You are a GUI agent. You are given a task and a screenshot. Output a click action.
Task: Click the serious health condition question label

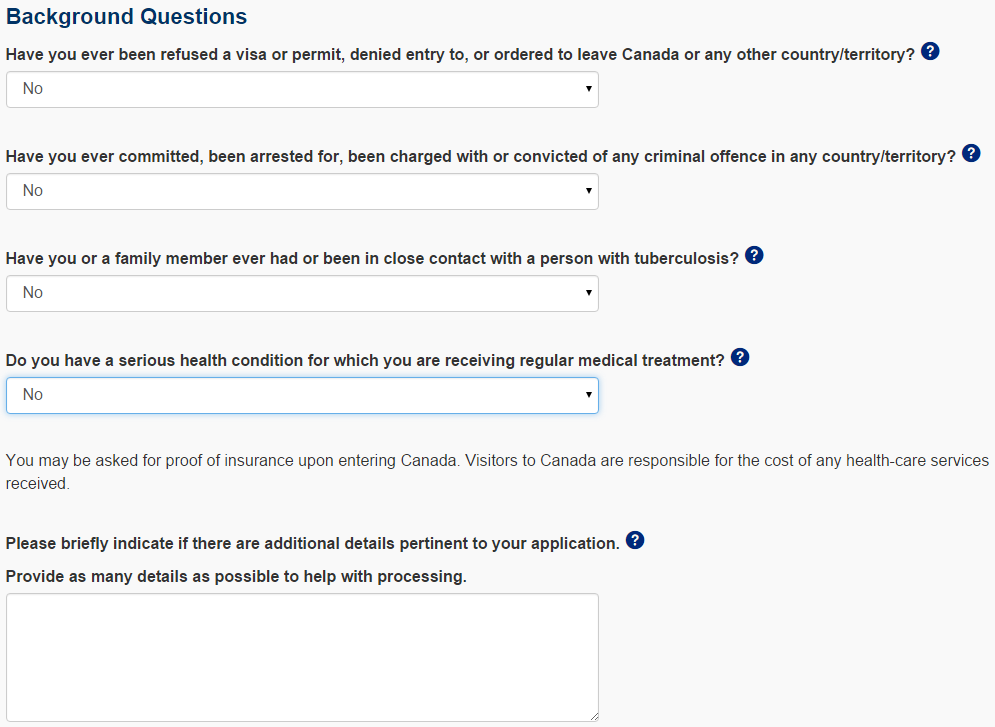click(x=365, y=360)
